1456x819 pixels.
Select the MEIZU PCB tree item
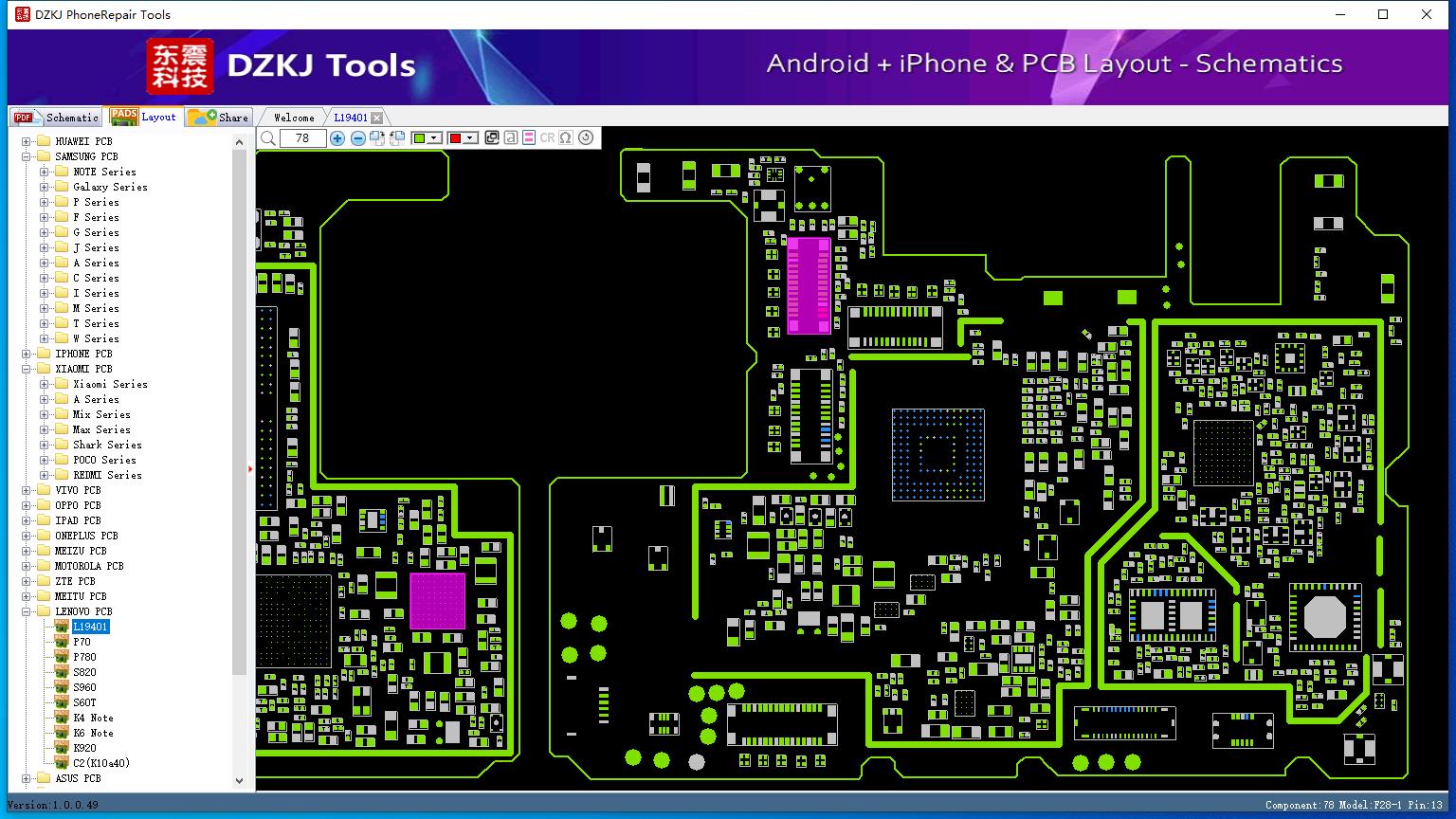[x=81, y=551]
